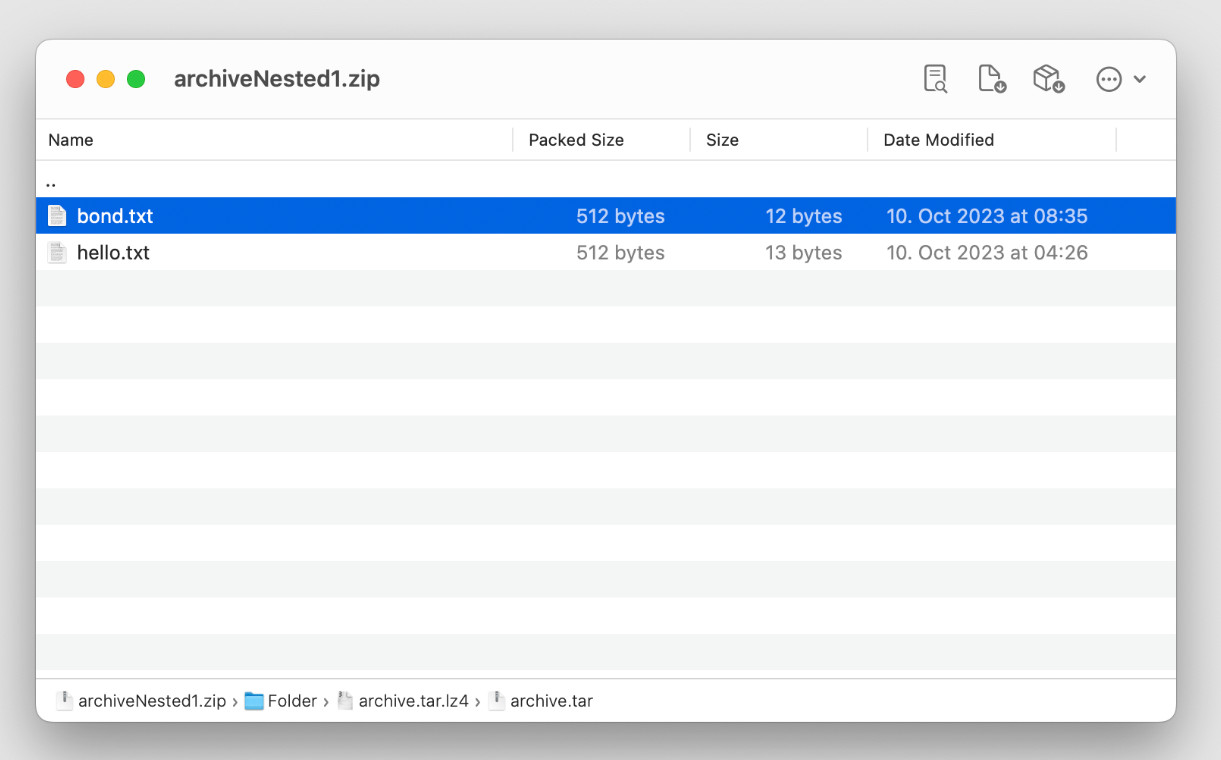
Task: Go up via the '..' parent entry
Action: pos(51,180)
